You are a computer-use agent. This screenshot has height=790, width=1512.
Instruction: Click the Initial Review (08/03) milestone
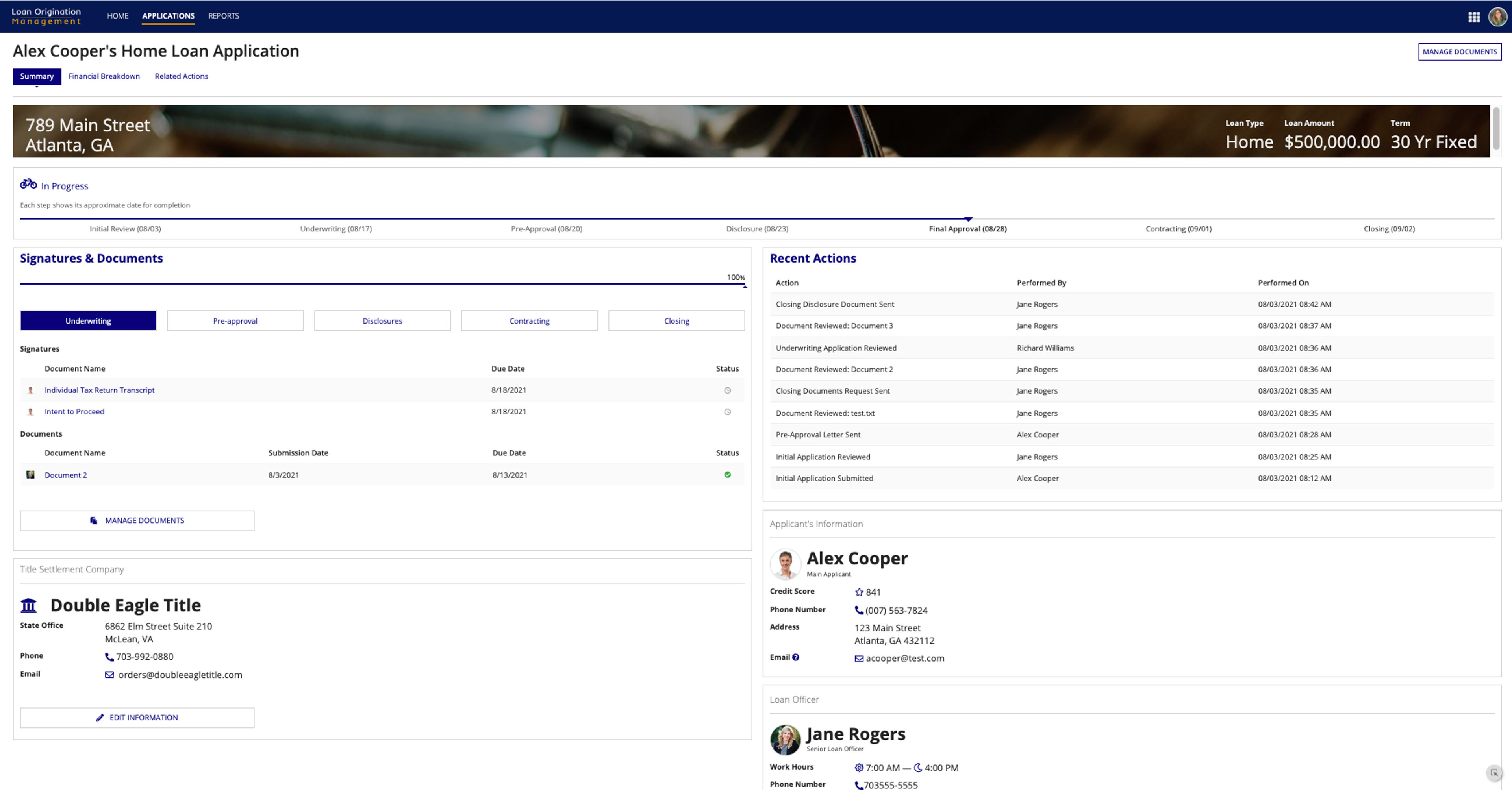[x=125, y=229]
